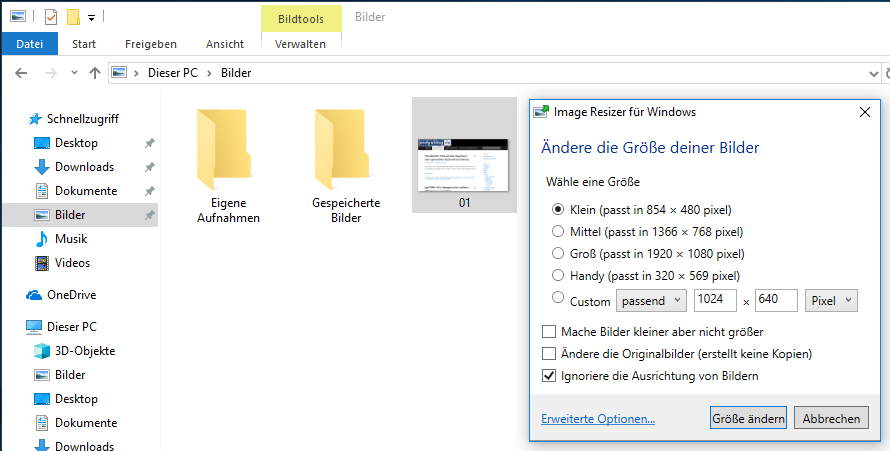Select the 3D-Objekte icon in sidebar
This screenshot has height=451, width=890.
(41, 351)
